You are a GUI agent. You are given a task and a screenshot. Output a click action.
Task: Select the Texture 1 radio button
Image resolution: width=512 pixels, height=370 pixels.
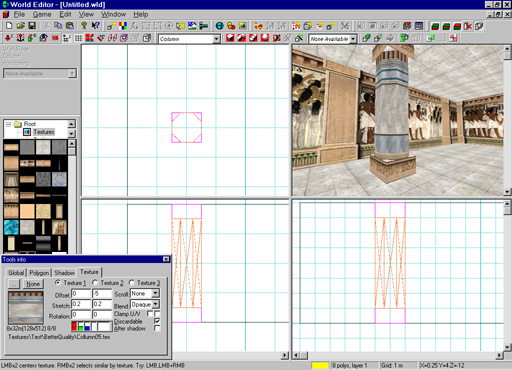58,282
